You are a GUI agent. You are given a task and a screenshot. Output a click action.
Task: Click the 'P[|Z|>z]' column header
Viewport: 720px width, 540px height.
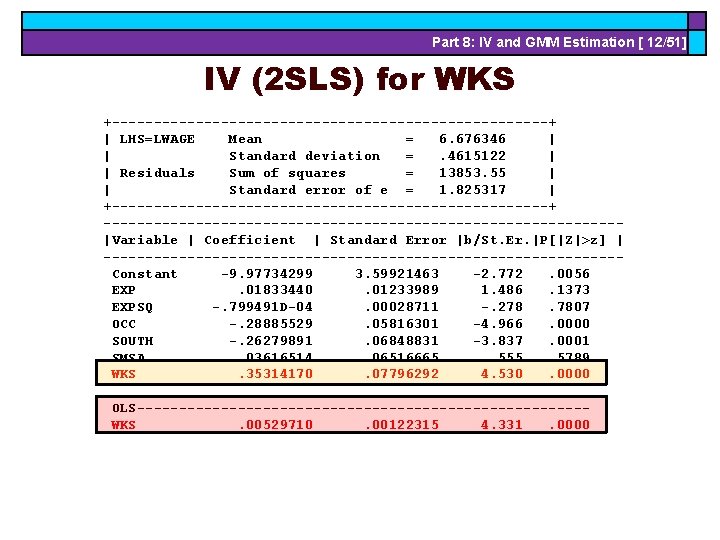[x=573, y=240]
